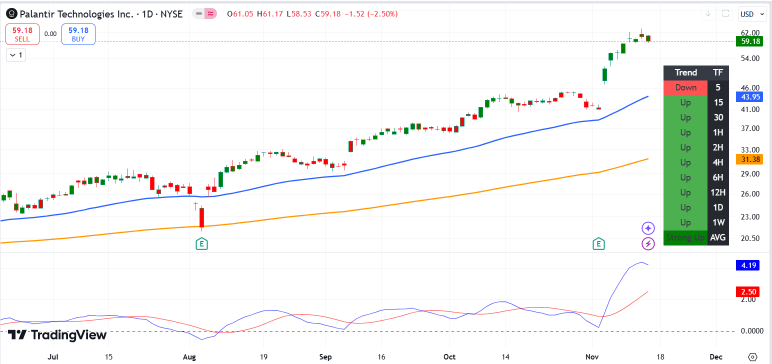Click the 54.00 price axis label
The width and height of the screenshot is (772, 364).
(749, 59)
